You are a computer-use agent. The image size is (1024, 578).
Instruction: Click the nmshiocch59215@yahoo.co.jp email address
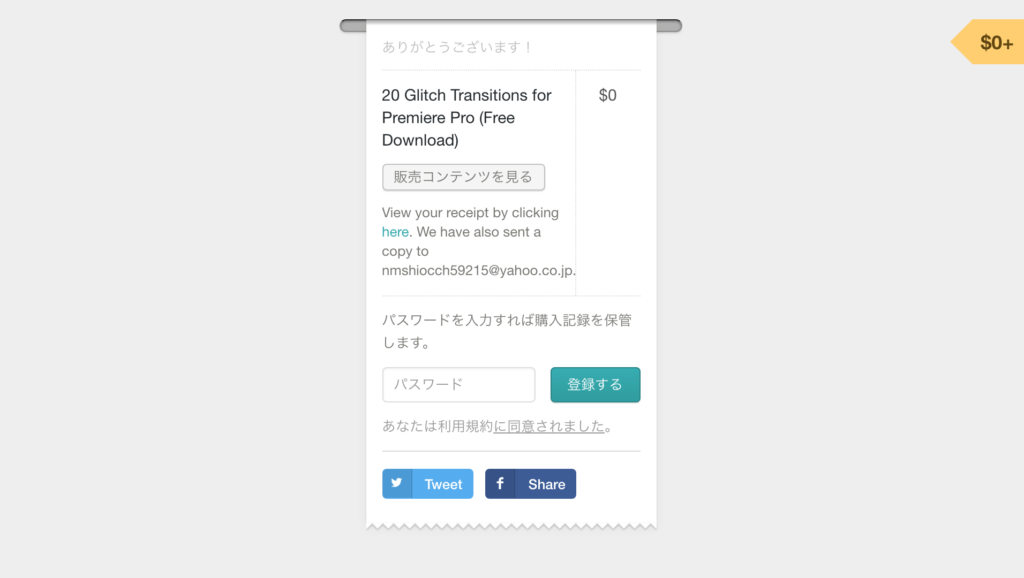point(478,270)
